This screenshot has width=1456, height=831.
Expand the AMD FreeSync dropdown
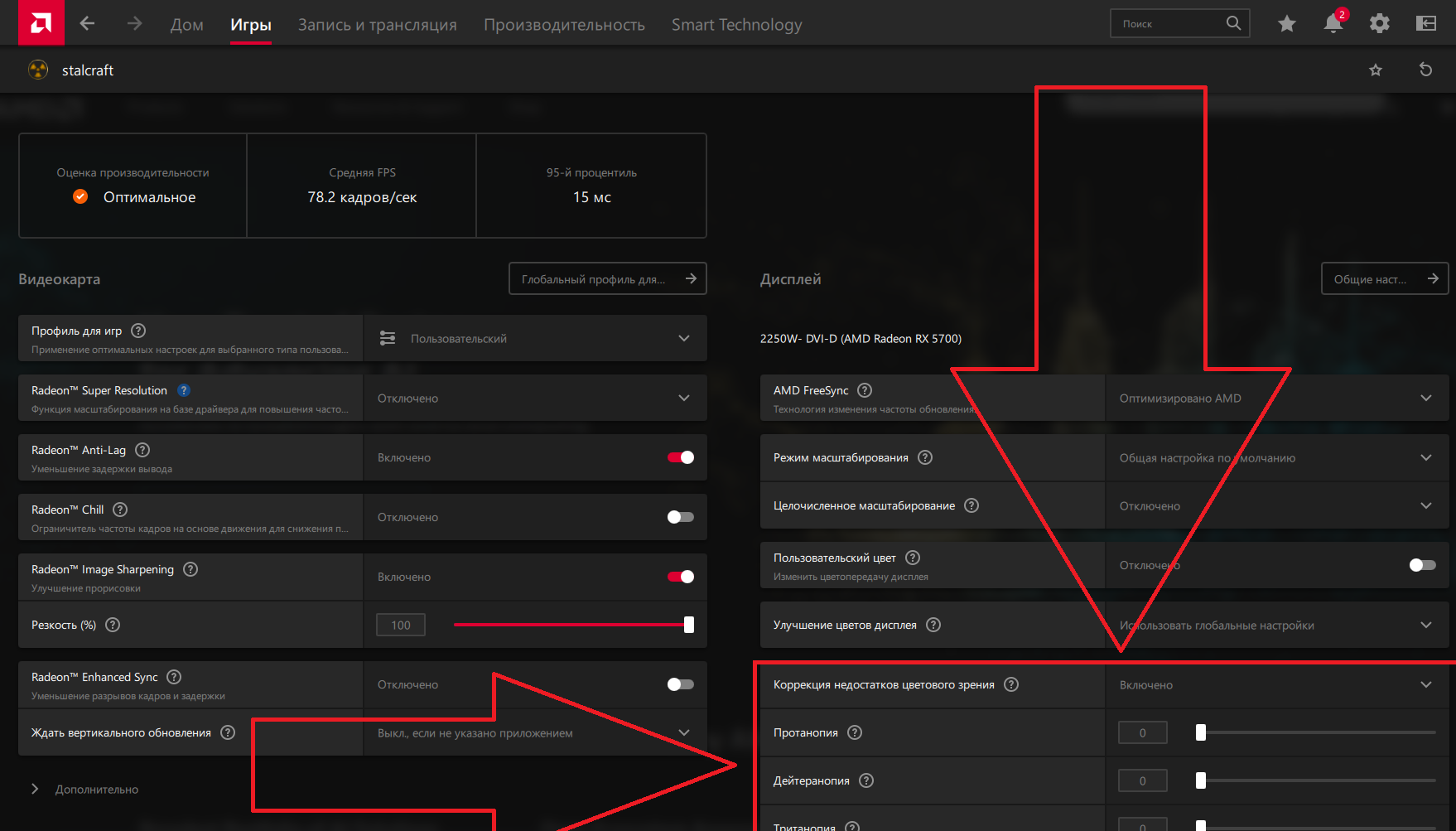(x=1275, y=399)
